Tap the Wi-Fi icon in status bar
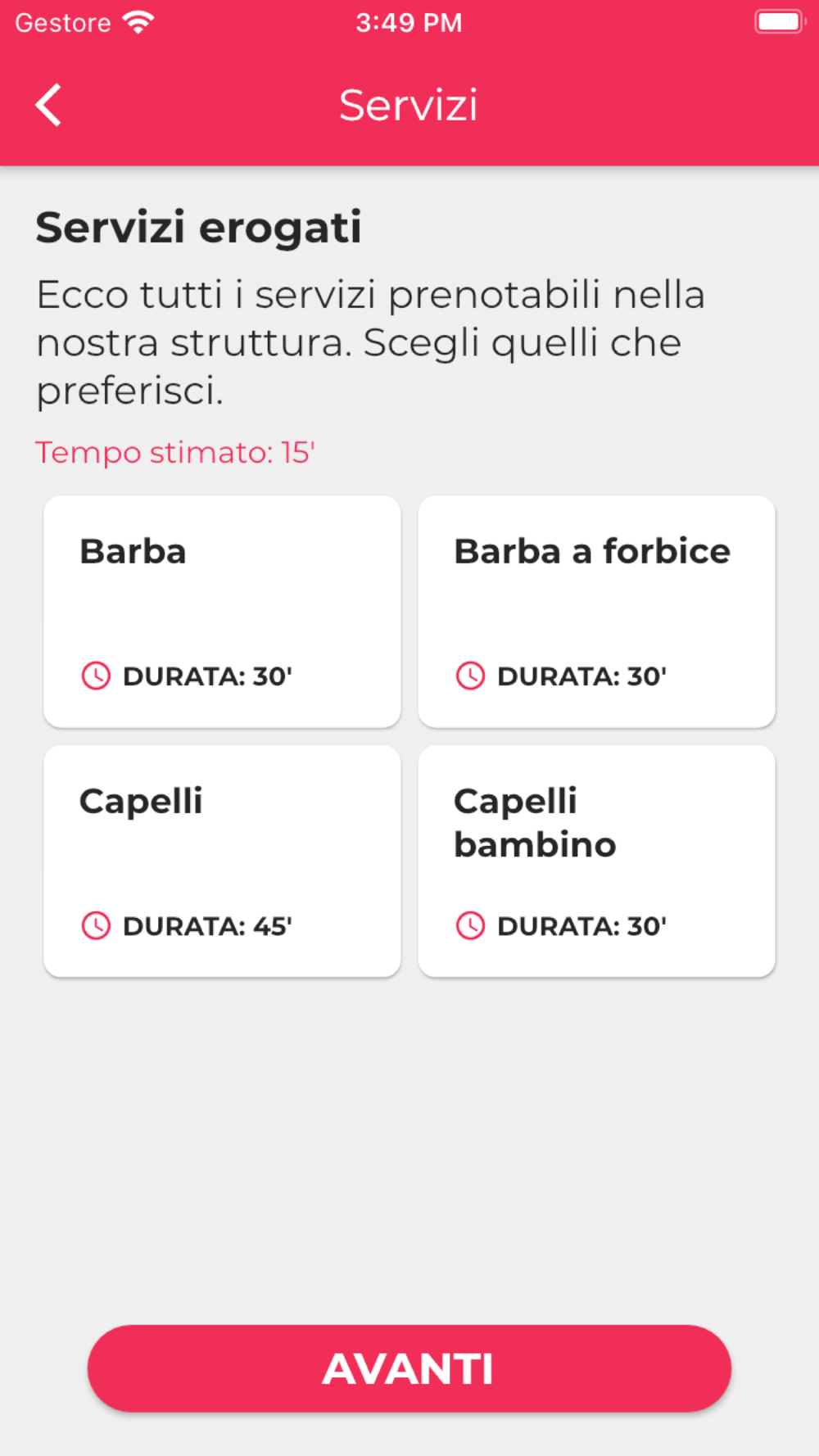The image size is (819, 1456). click(x=138, y=22)
